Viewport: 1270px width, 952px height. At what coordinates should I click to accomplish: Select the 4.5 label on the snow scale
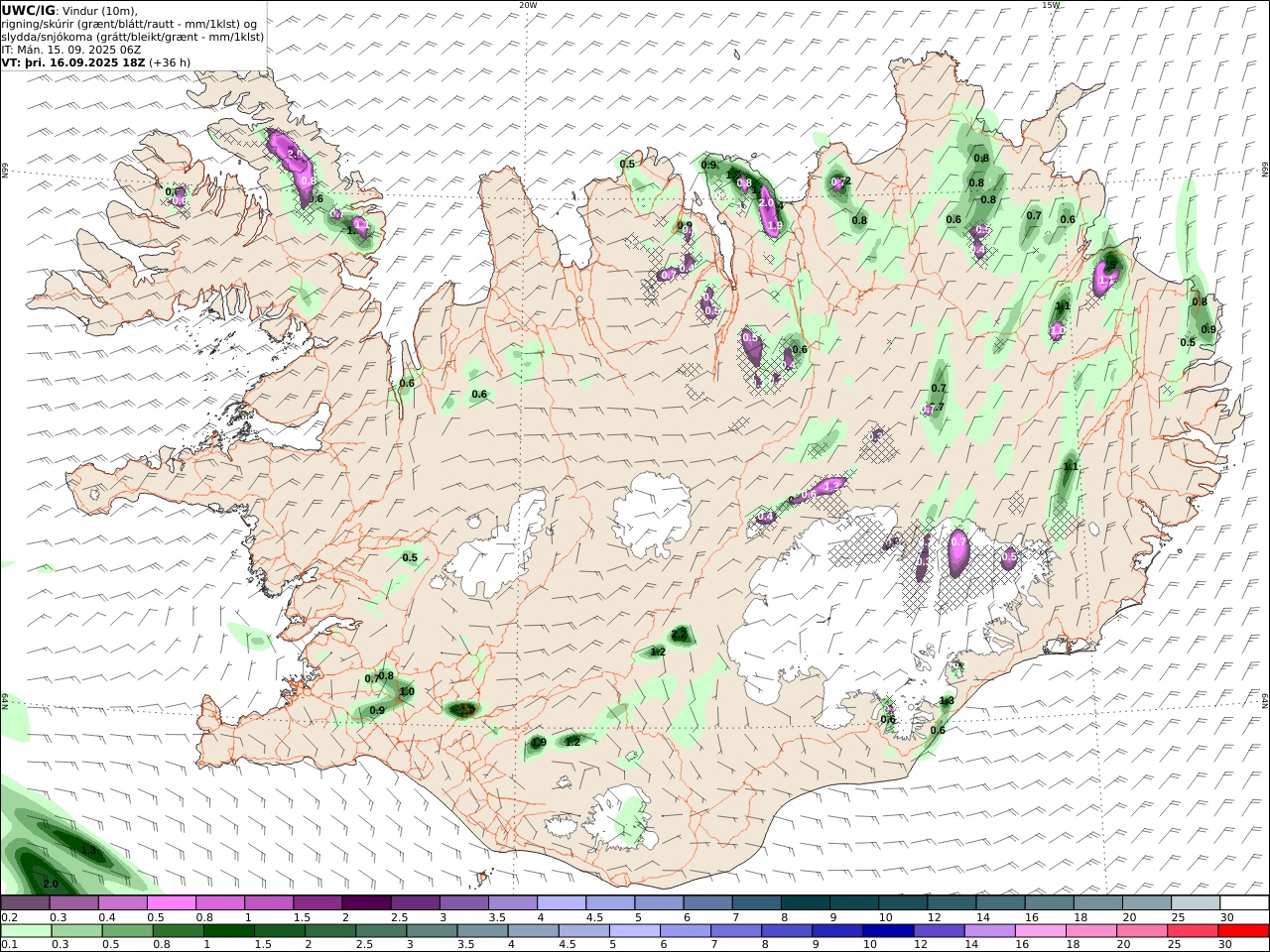(595, 917)
